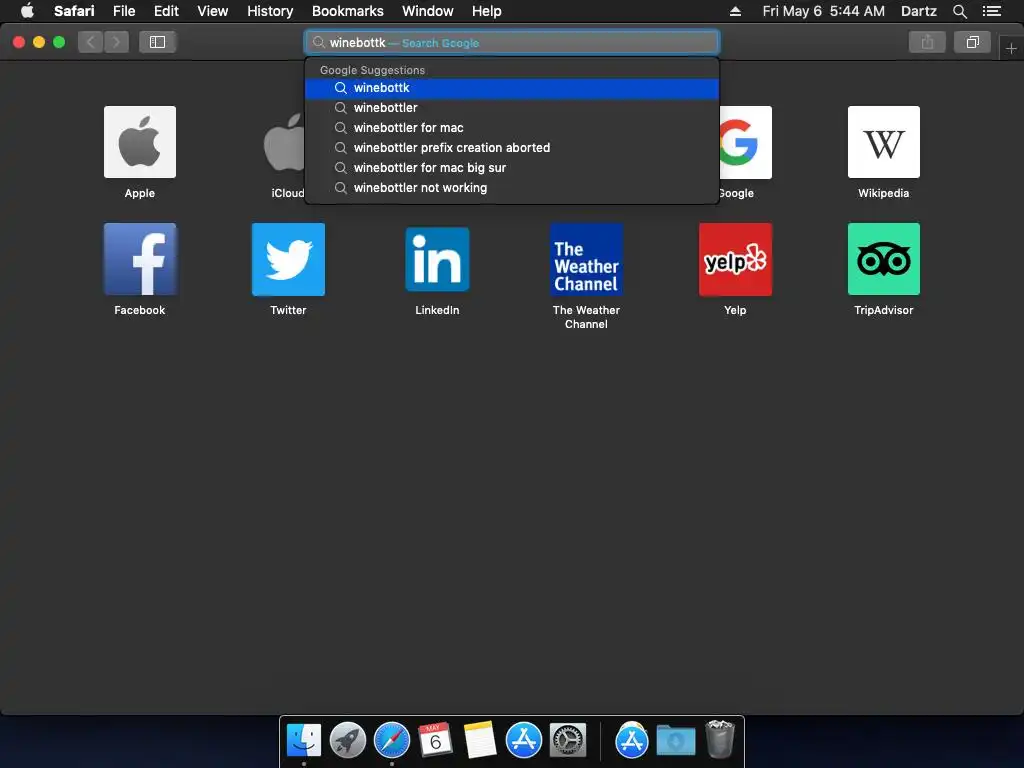The image size is (1024, 768).
Task: Open Notes from the Dock
Action: 479,740
